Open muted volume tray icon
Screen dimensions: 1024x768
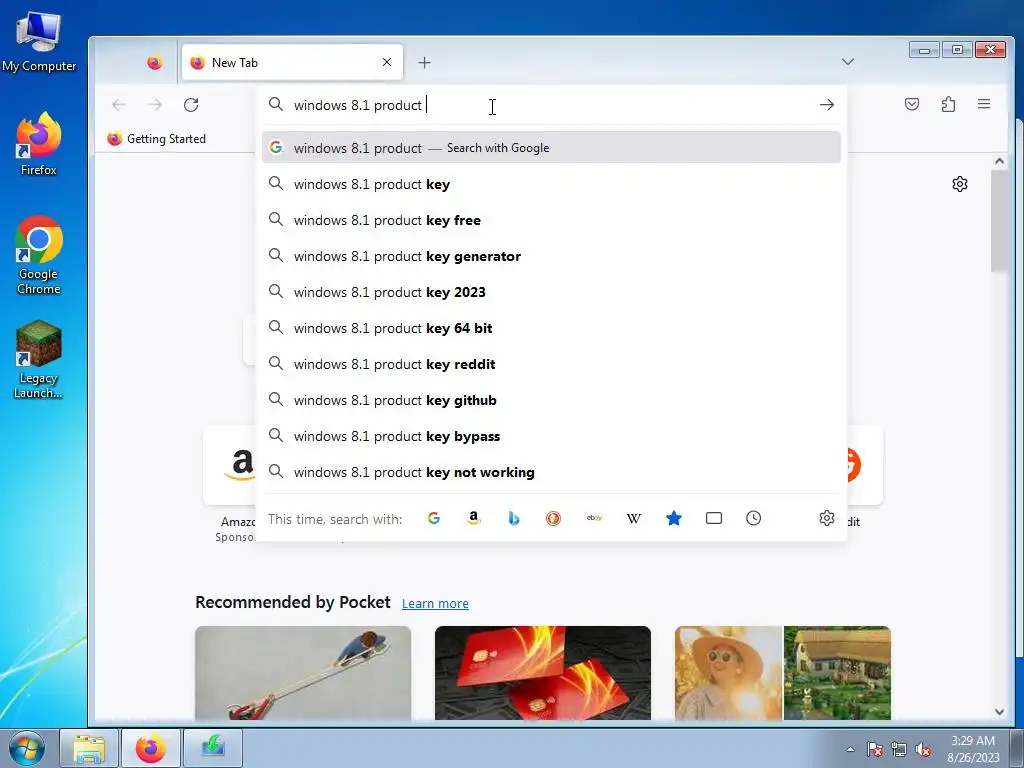pyautogui.click(x=923, y=749)
